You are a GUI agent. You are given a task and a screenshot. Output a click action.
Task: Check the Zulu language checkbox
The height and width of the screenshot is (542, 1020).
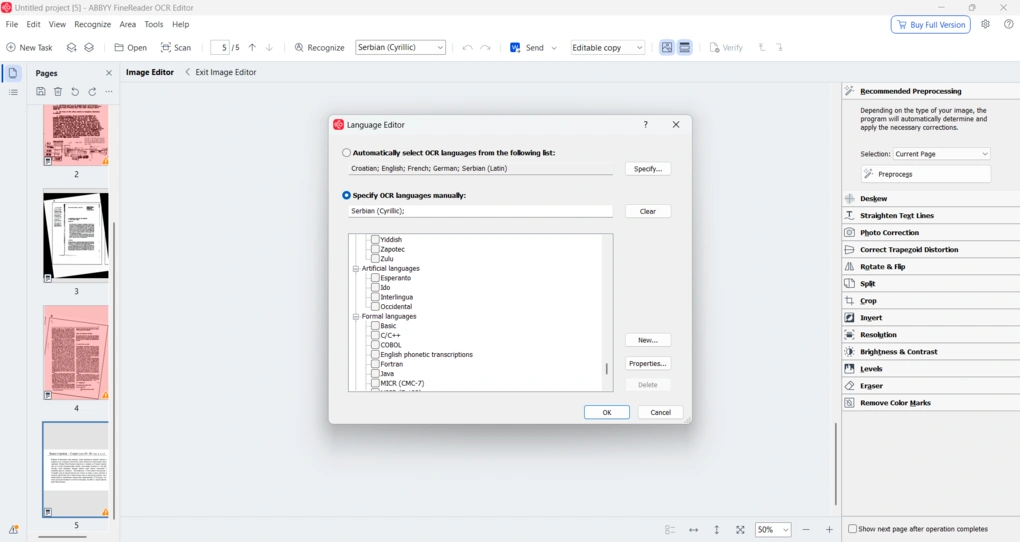[375, 258]
